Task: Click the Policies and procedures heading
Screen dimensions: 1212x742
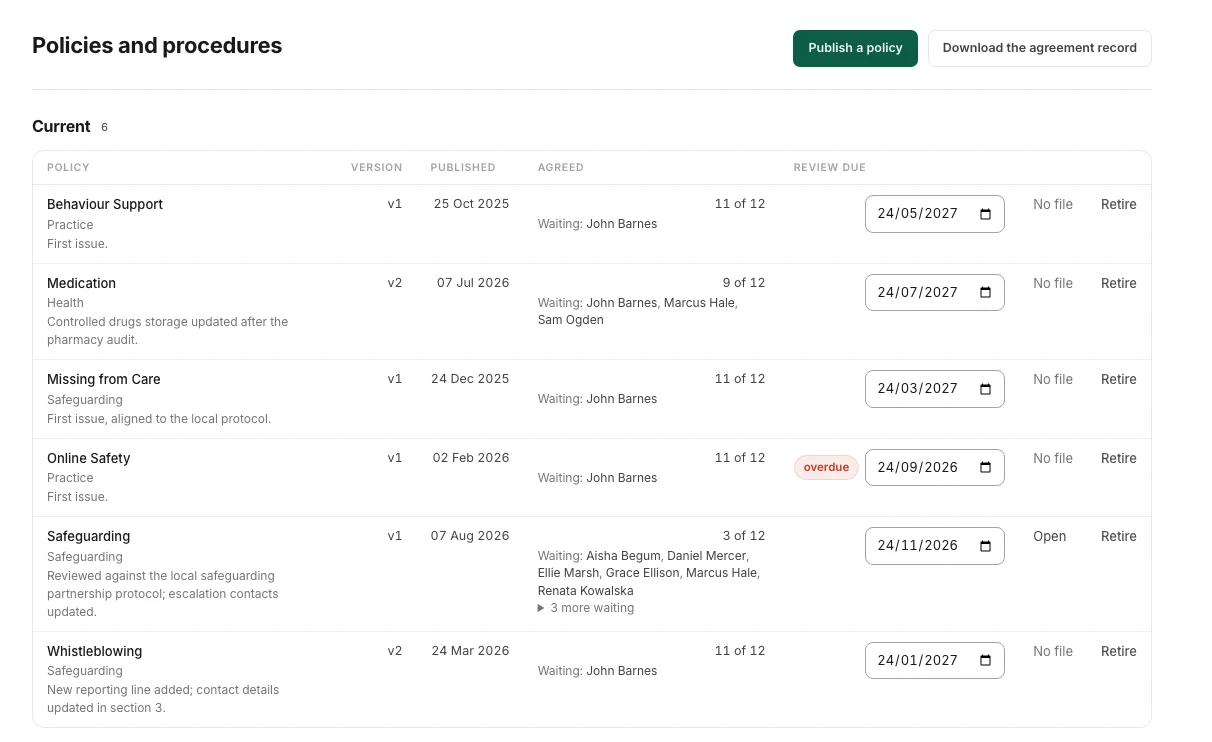Action: coord(157,46)
